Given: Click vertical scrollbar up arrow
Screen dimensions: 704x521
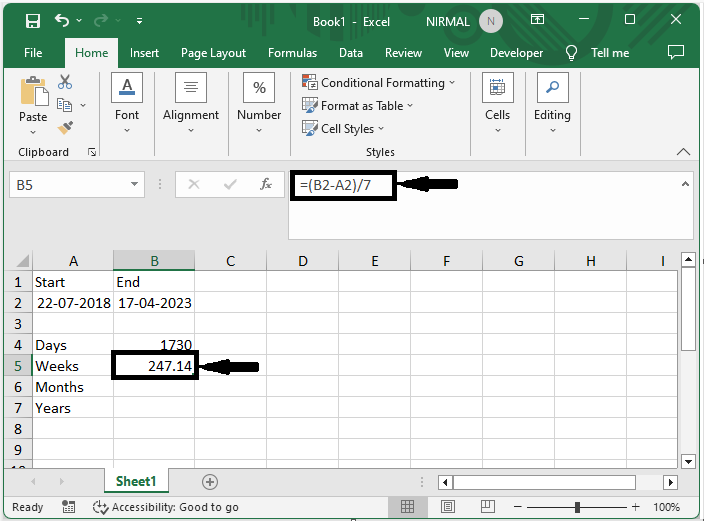Looking at the screenshot, I should (688, 260).
